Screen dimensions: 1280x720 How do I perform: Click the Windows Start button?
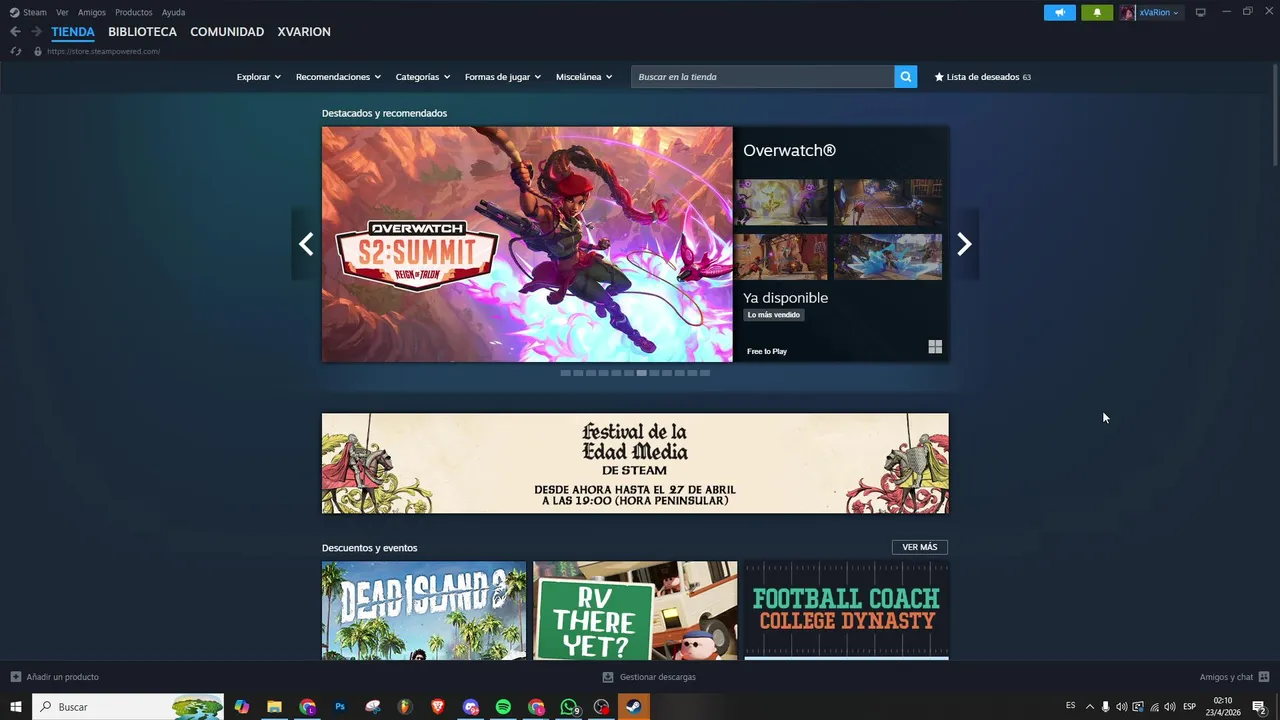point(16,707)
